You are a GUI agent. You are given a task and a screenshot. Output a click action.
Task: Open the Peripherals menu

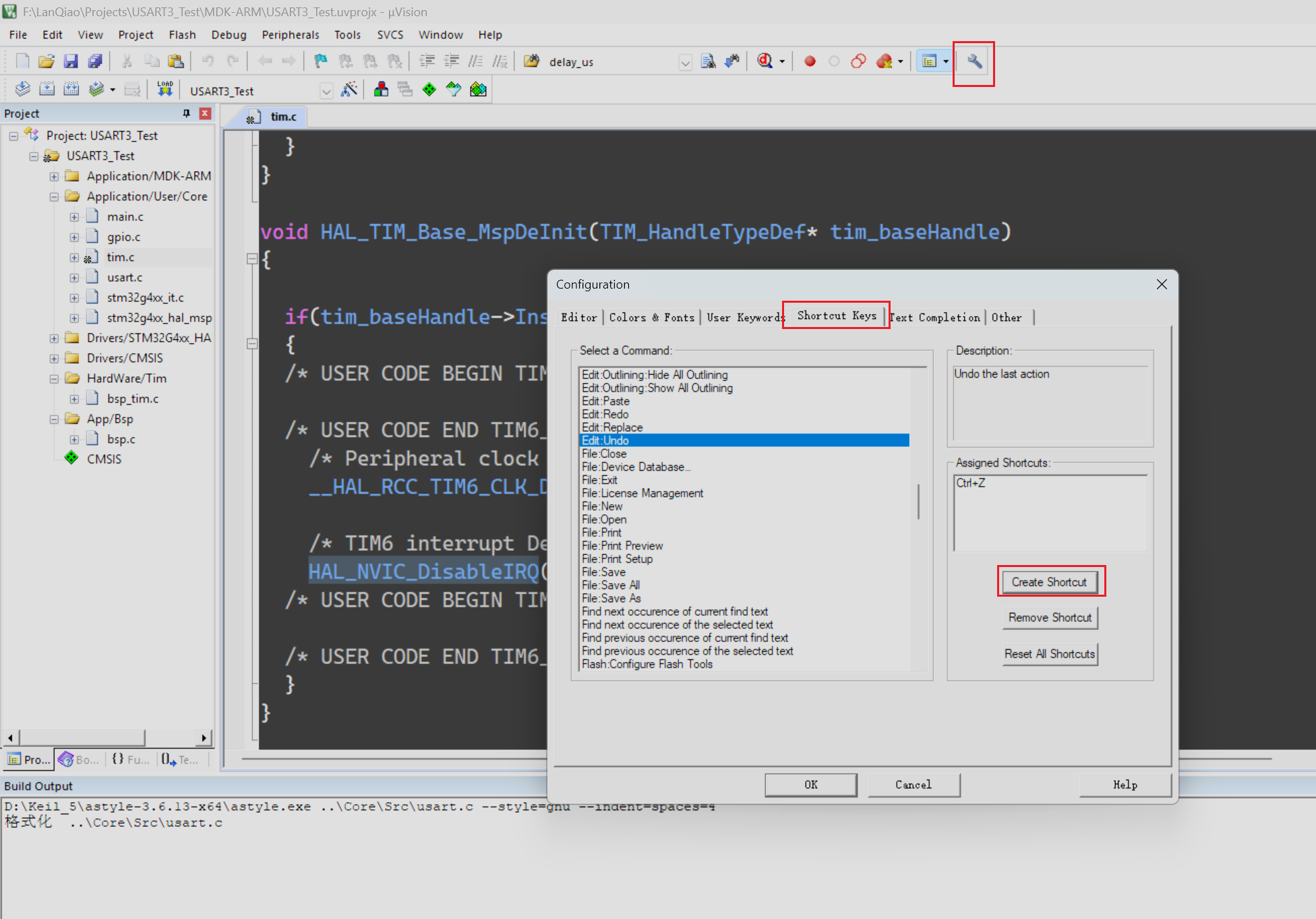coord(290,34)
